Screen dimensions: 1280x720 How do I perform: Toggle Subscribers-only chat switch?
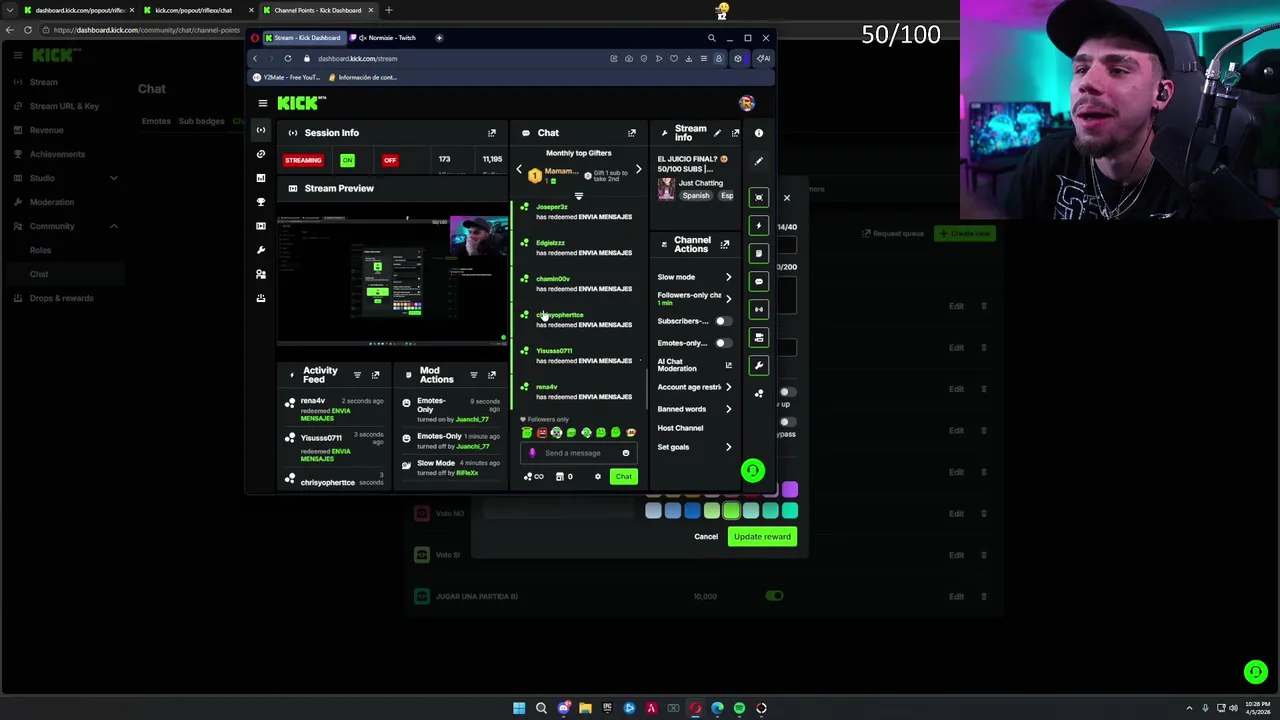722,321
